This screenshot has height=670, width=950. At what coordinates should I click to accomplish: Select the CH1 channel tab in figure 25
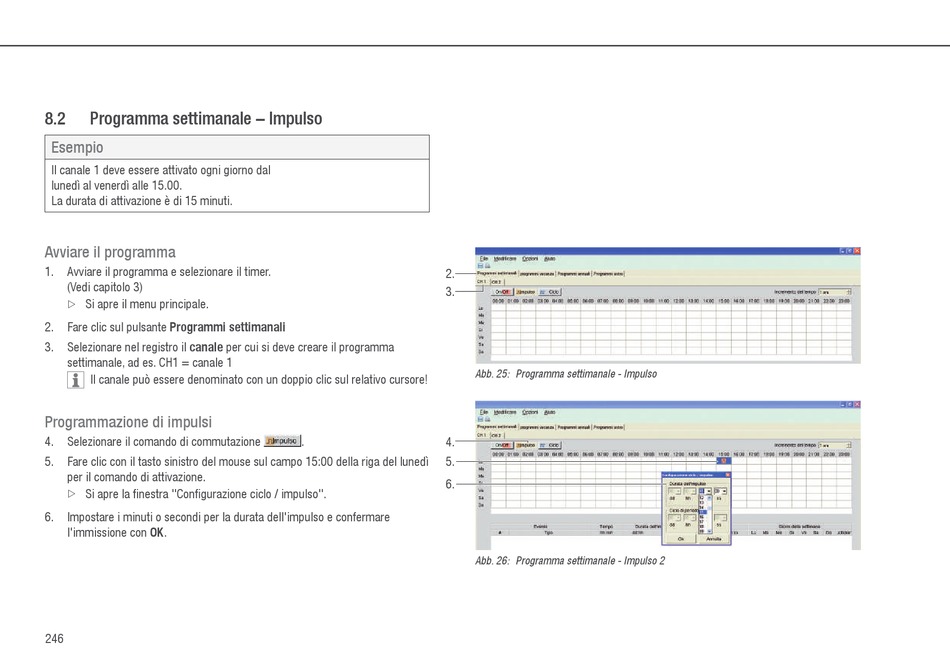pos(482,282)
